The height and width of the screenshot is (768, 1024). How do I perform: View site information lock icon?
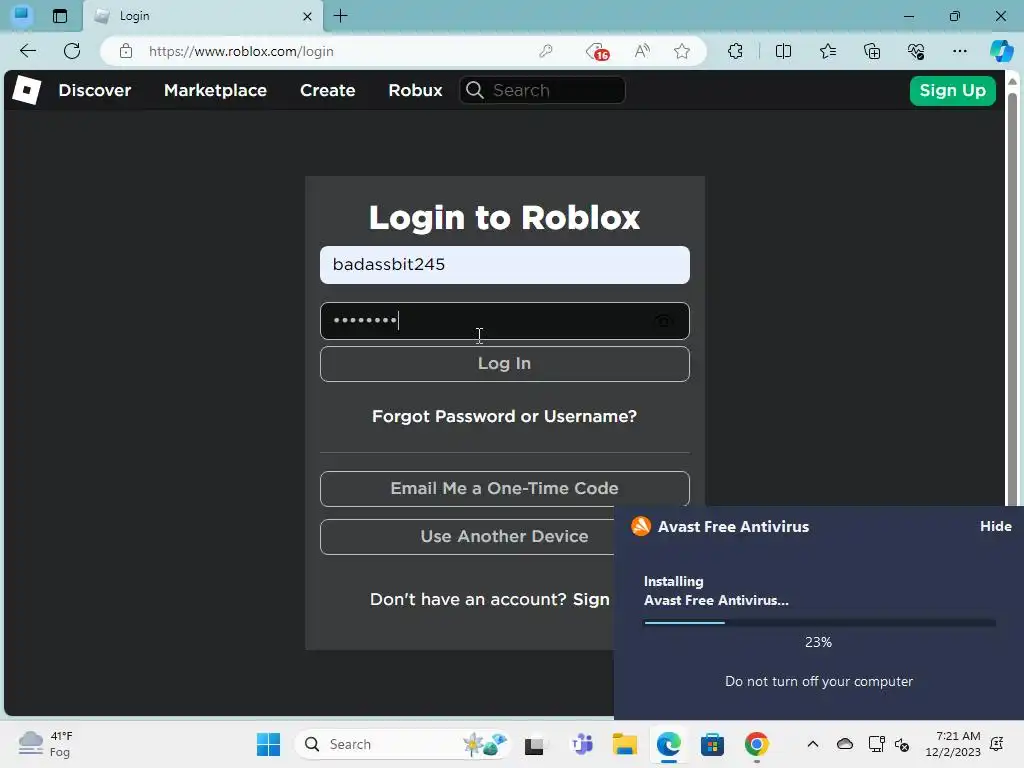[x=126, y=51]
